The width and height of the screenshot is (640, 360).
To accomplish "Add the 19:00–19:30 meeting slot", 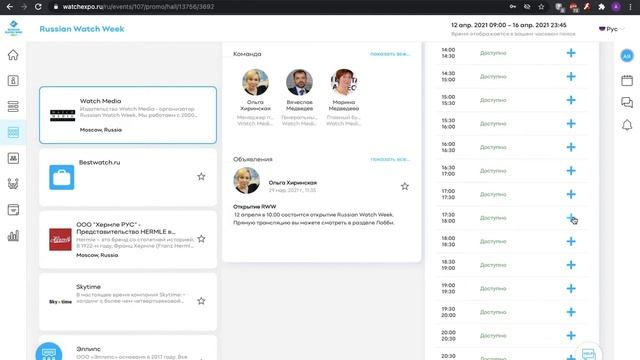I will (571, 289).
